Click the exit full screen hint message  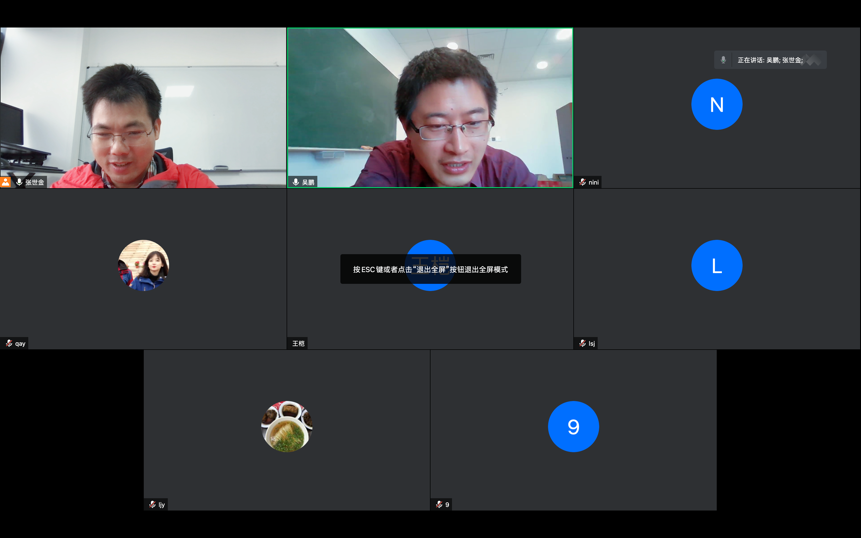pos(430,269)
